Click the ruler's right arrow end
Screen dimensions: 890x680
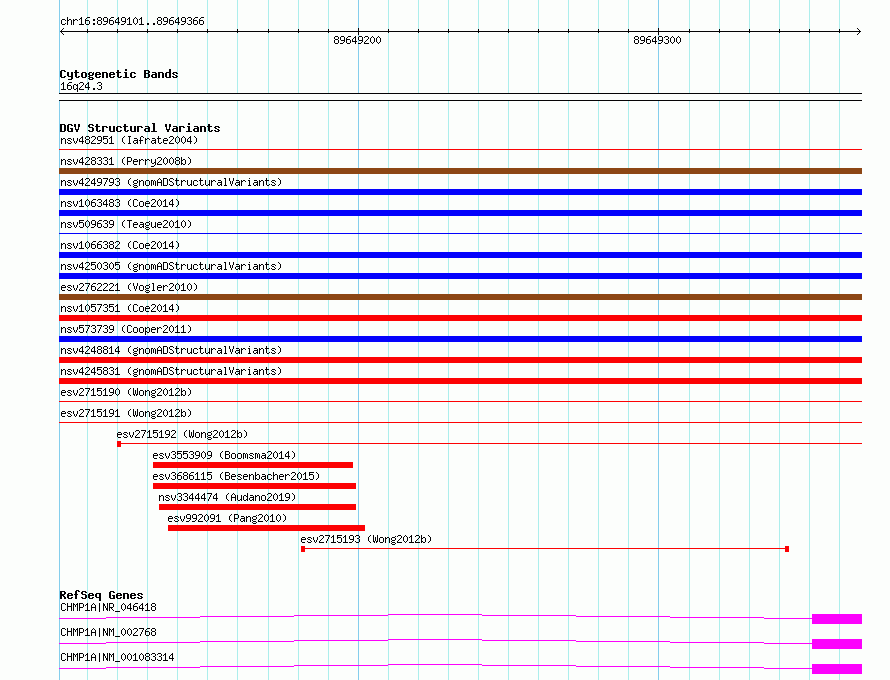(858, 31)
